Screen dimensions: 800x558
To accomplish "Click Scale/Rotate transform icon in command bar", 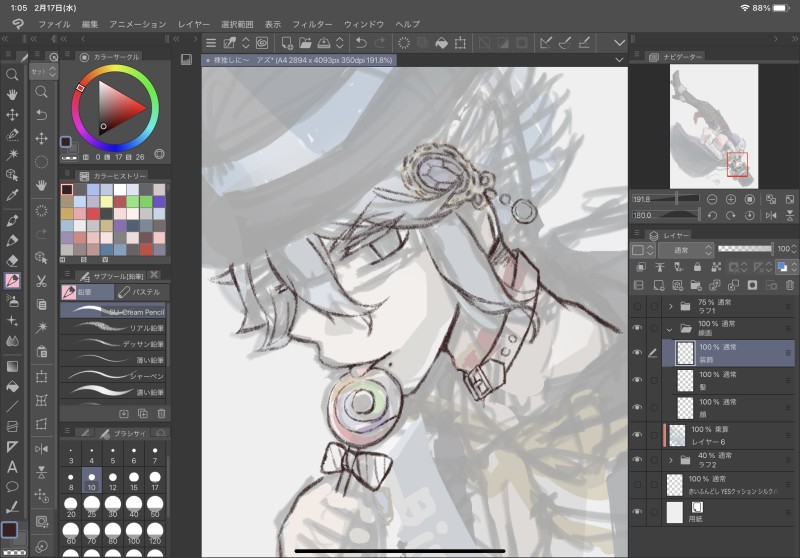I will click(x=460, y=43).
